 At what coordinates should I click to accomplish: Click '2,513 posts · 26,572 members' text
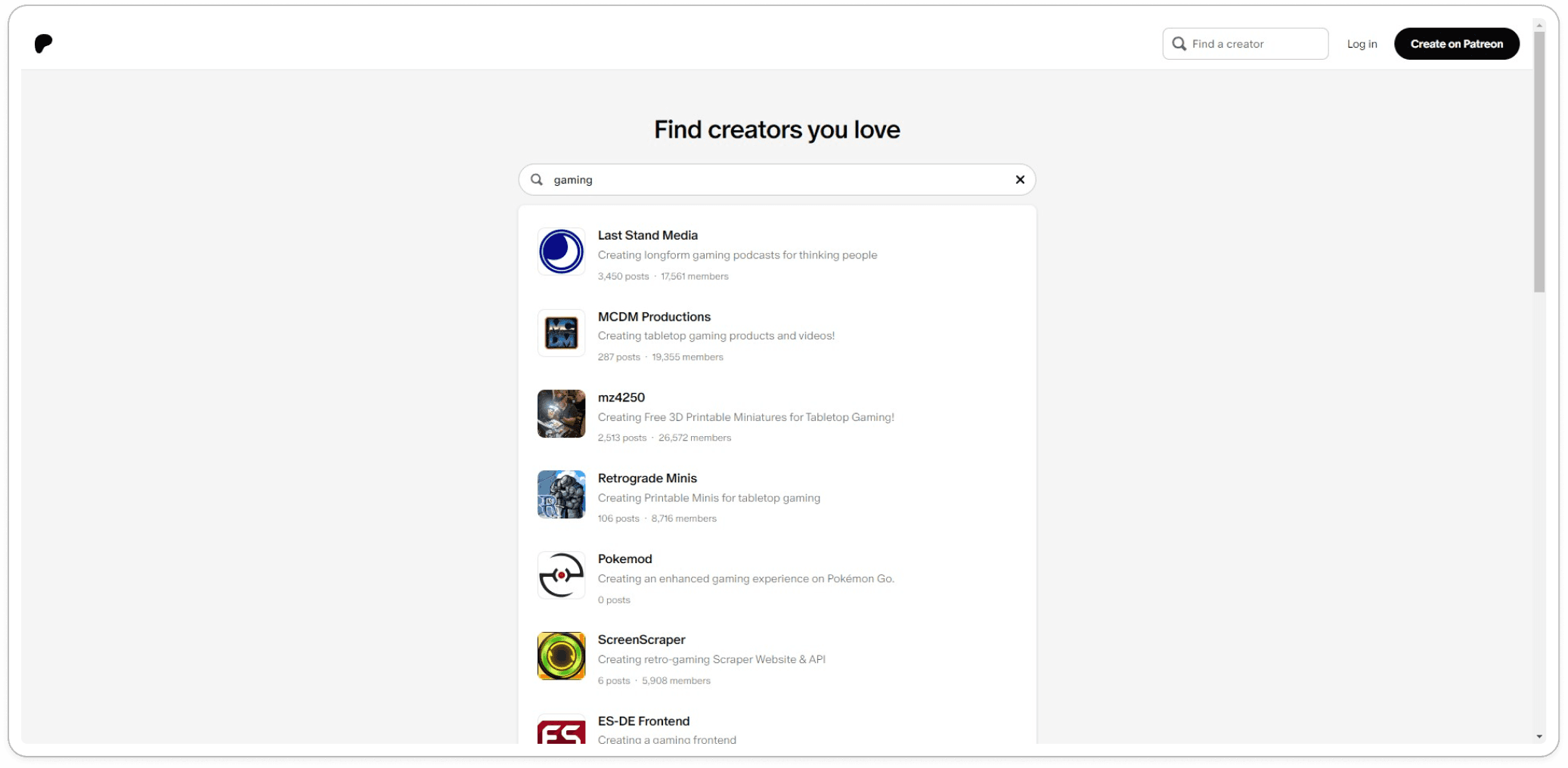(664, 438)
